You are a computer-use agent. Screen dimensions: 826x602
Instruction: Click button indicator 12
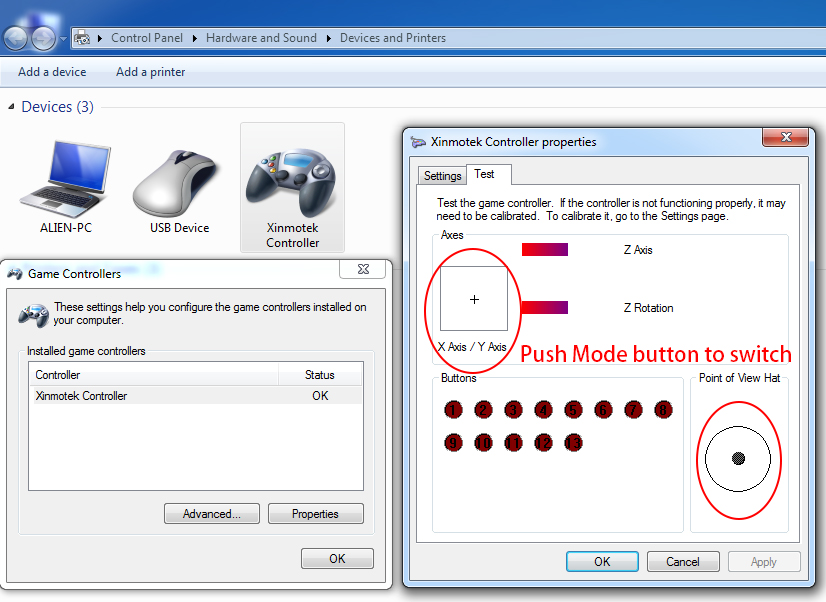(x=543, y=442)
